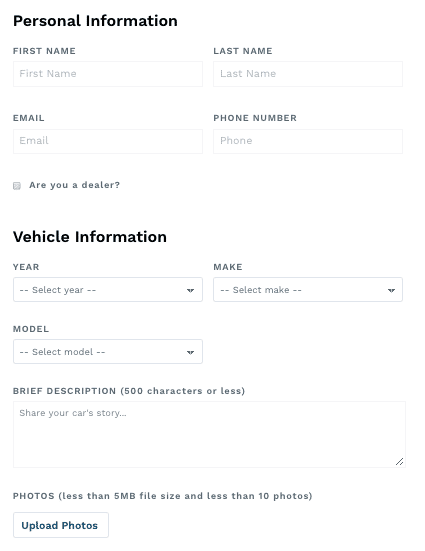Click the Vehicle Information heading
Viewport: 425px width, 551px height.
coord(90,236)
